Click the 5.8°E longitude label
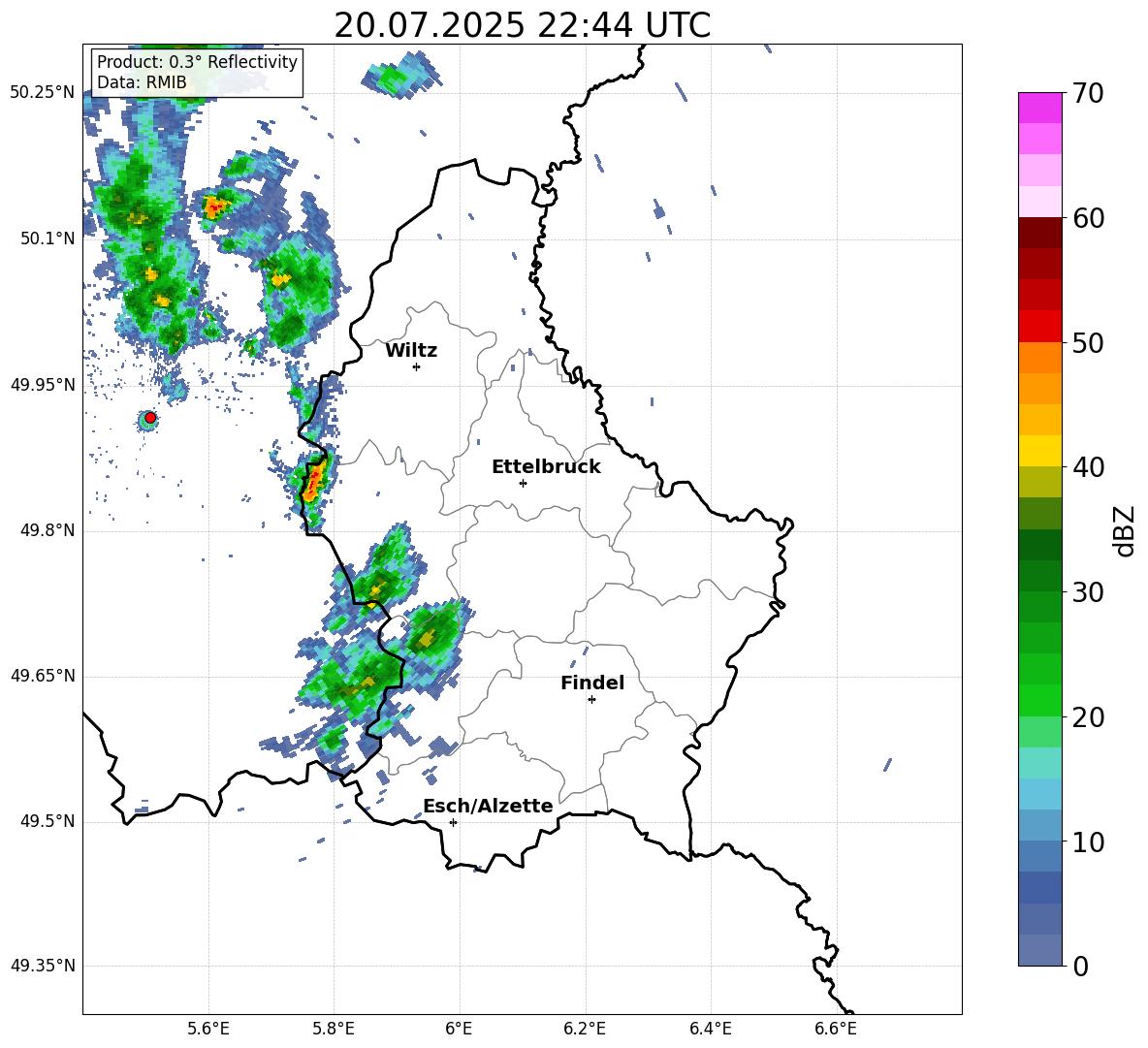Image resolution: width=1148 pixels, height=1048 pixels. click(x=334, y=1030)
